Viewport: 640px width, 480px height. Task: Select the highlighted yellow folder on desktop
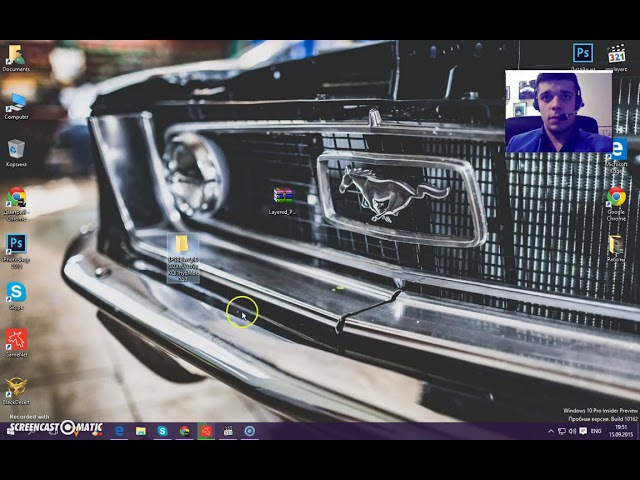(183, 258)
